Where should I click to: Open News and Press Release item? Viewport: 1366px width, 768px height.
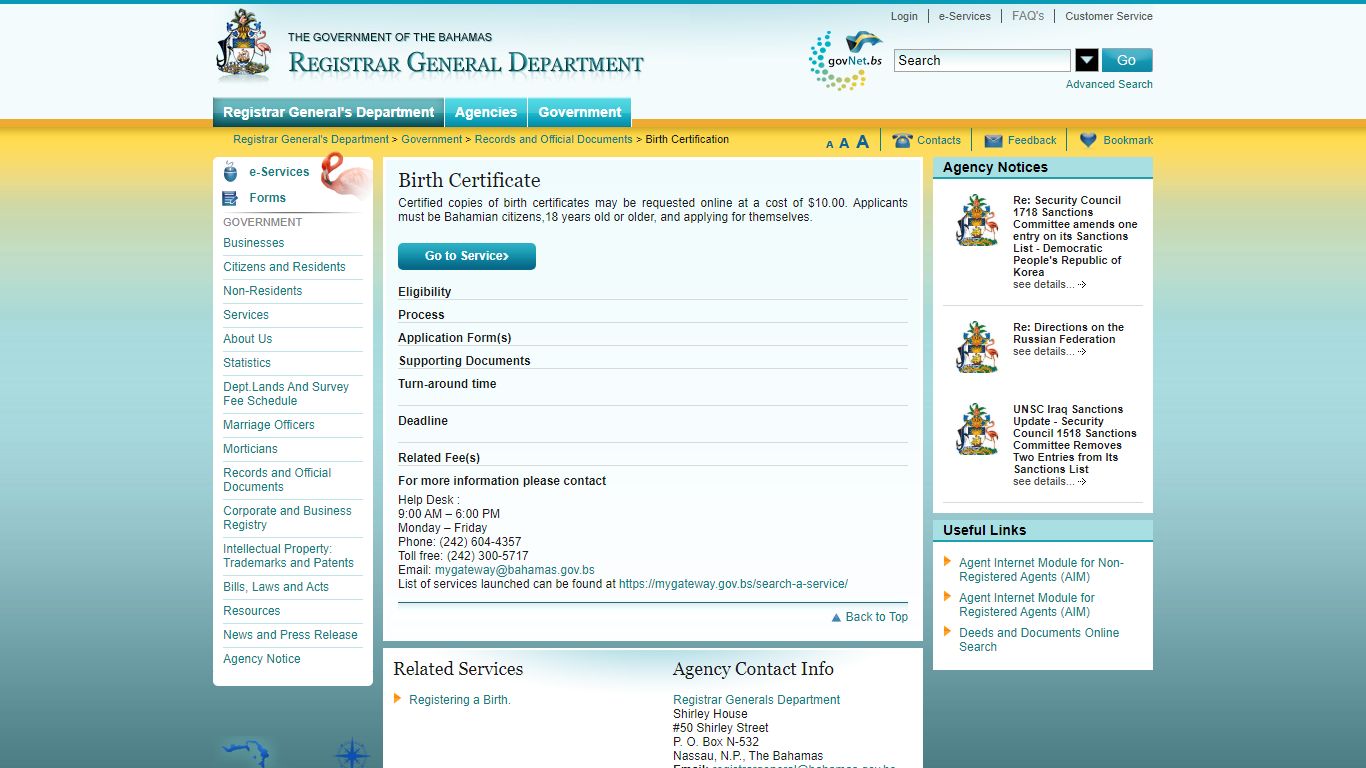(x=290, y=635)
